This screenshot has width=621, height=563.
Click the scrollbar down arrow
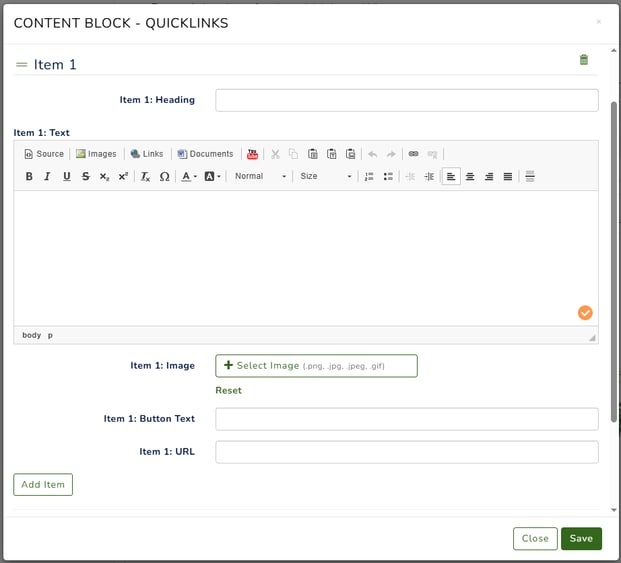click(x=613, y=510)
